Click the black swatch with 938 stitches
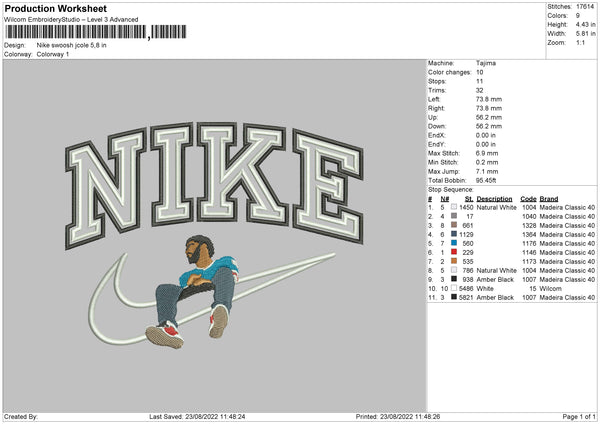 tap(454, 279)
